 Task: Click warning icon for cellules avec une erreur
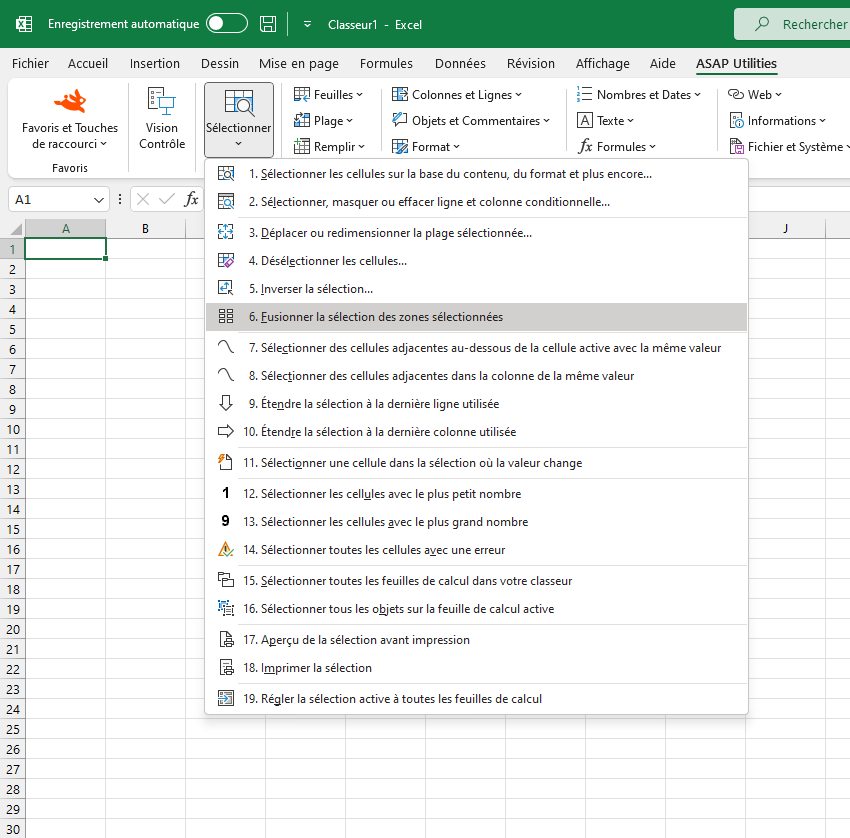click(x=226, y=549)
